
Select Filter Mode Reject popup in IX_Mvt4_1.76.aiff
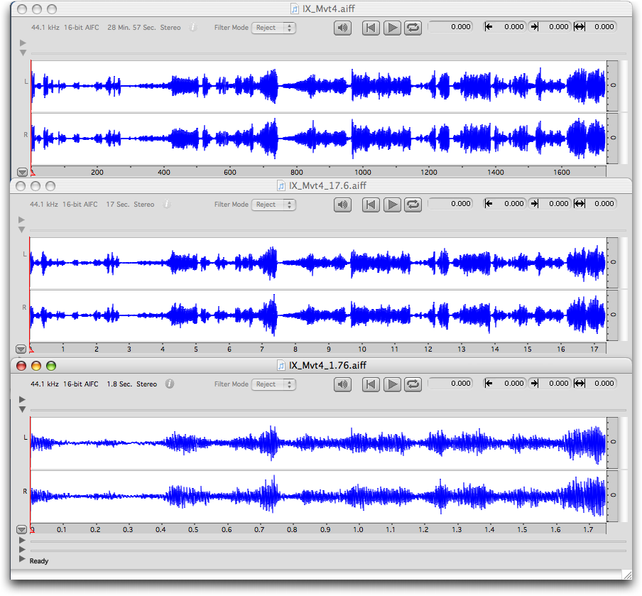point(273,384)
